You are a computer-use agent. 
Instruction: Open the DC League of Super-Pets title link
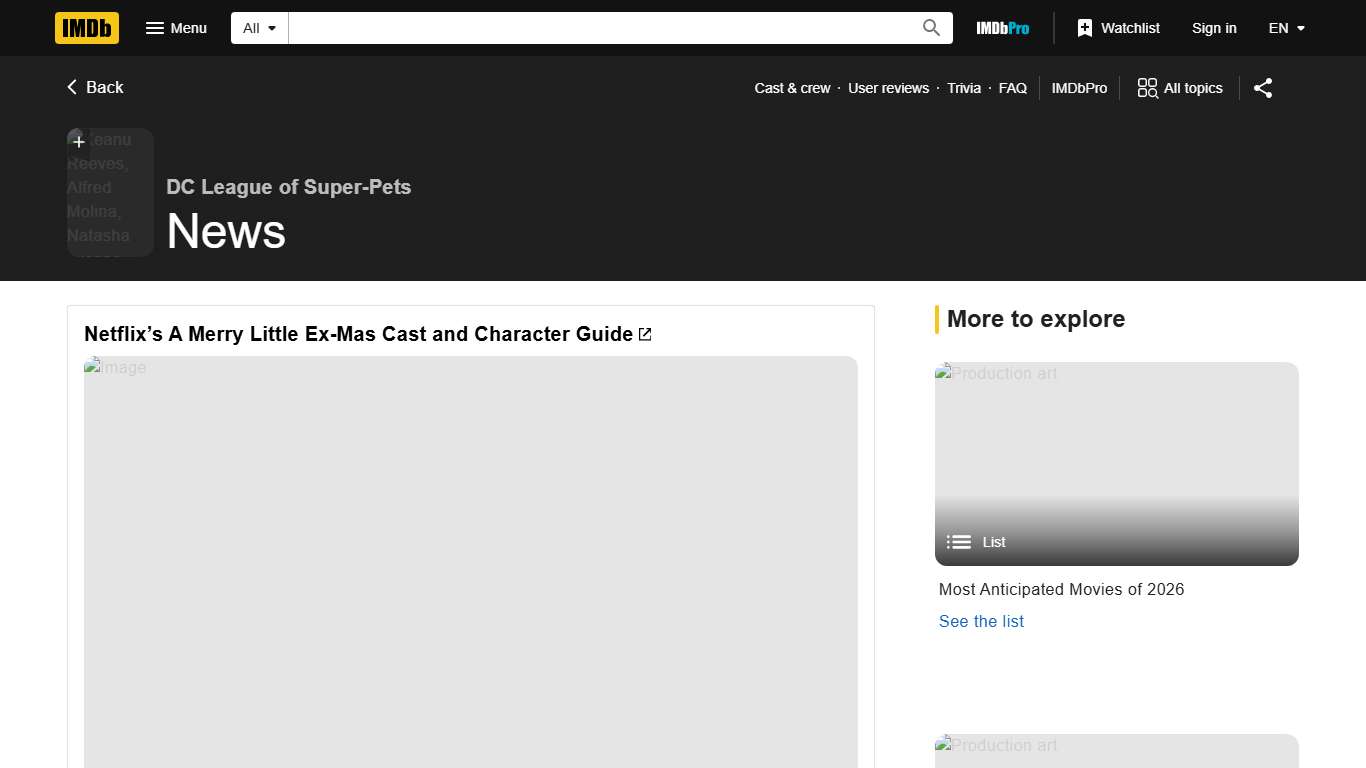pos(288,187)
